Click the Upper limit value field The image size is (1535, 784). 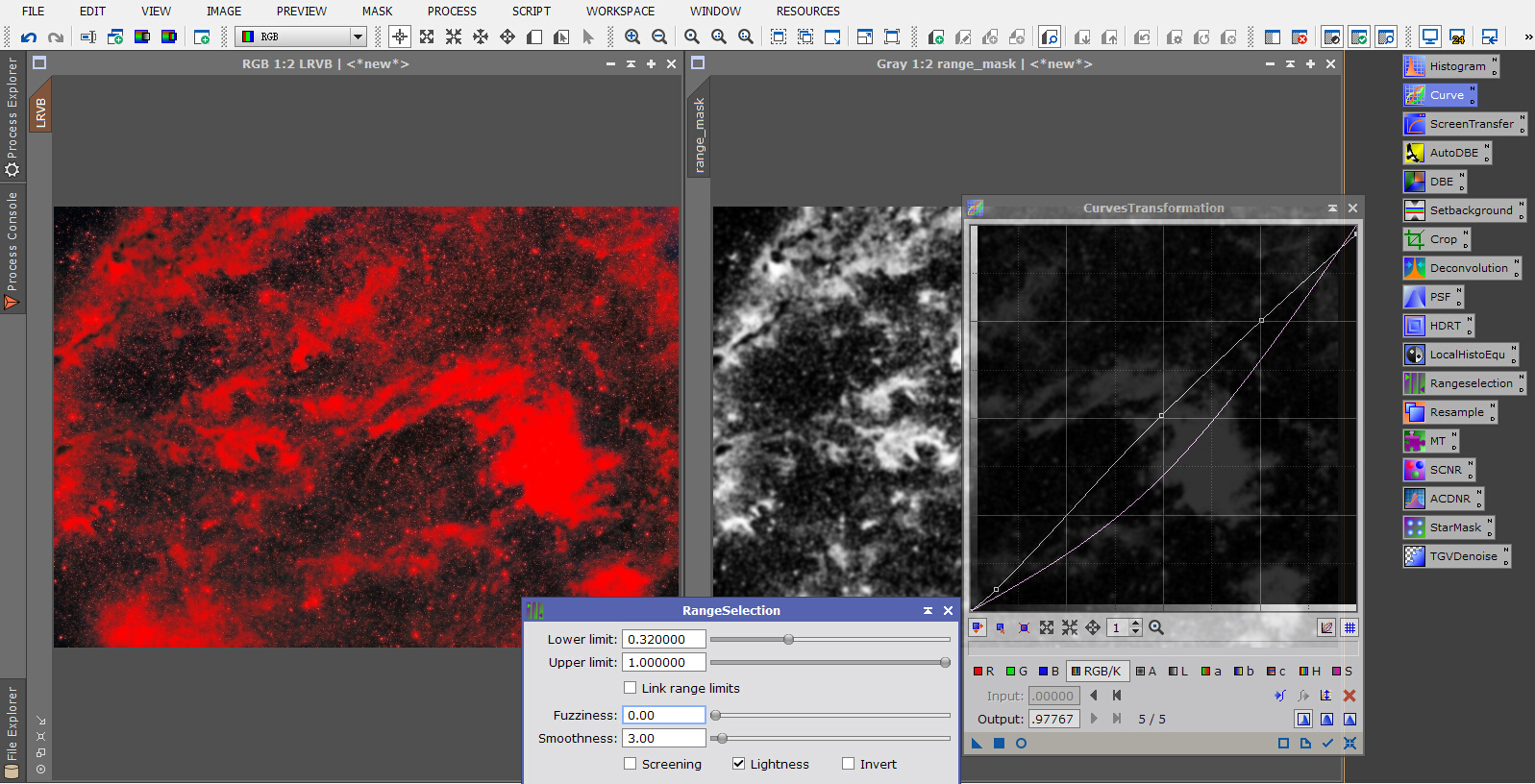tap(664, 662)
